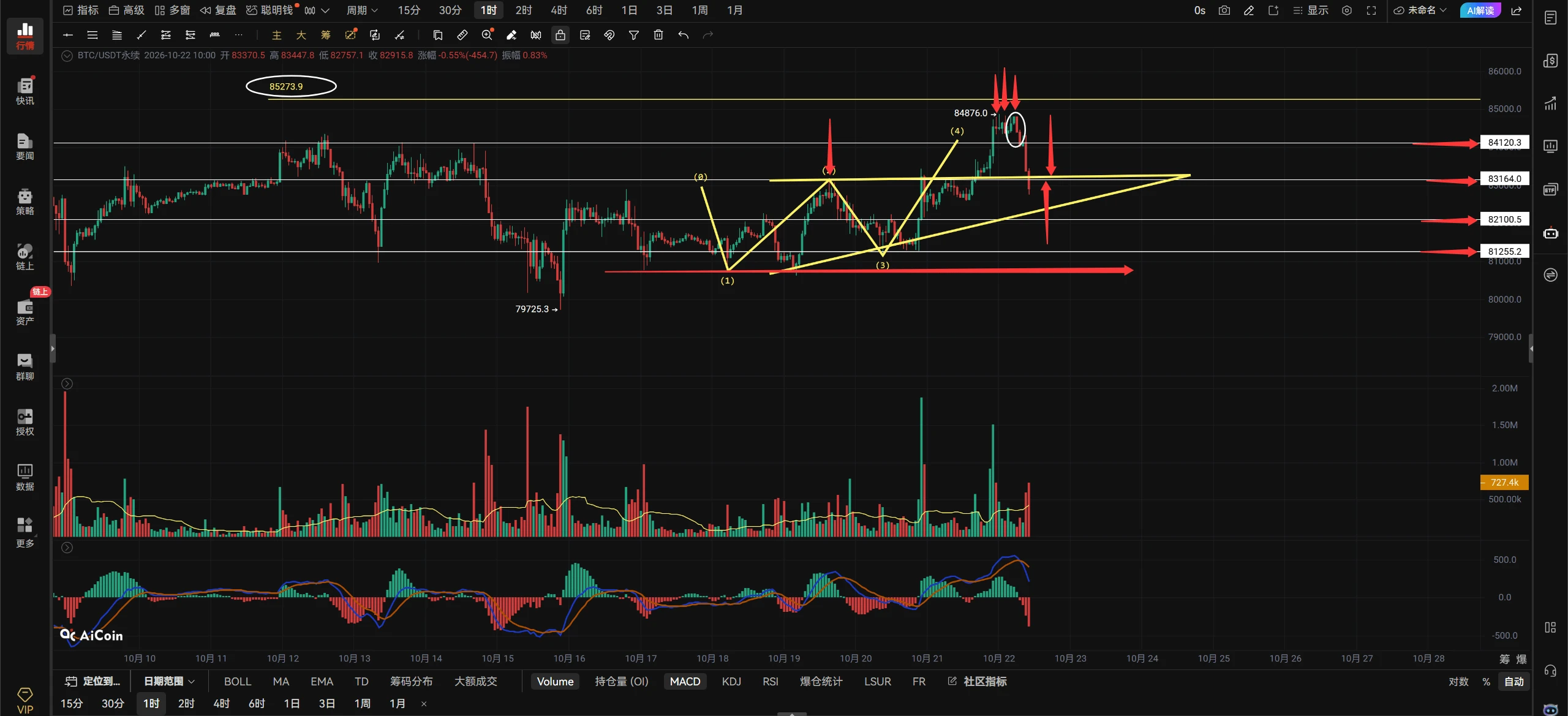Expand the 周期 period dropdown
The height and width of the screenshot is (716, 1568).
pos(362,10)
